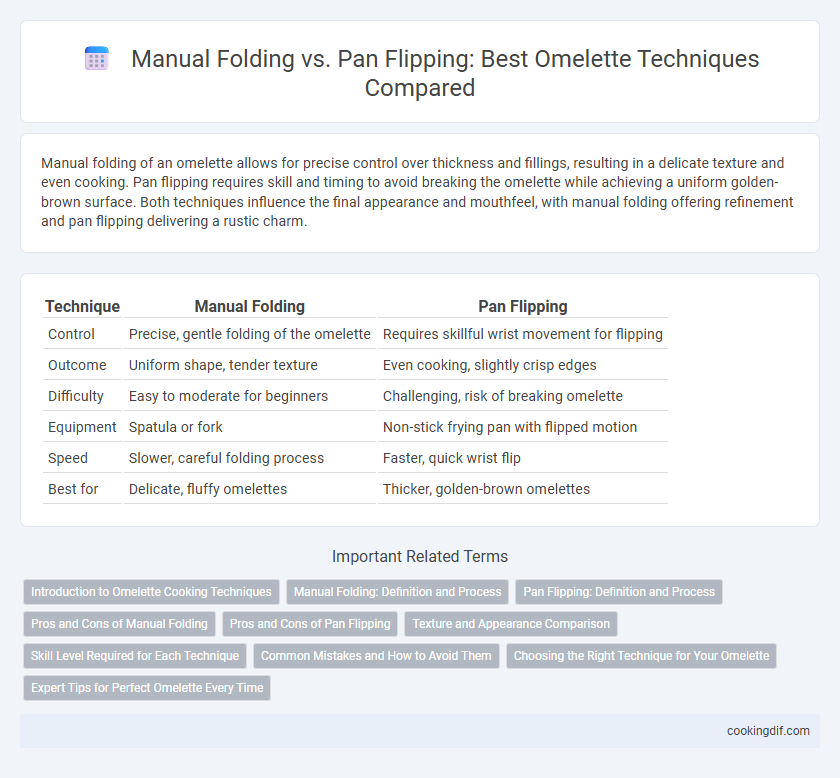Click the Technique column header

(82, 306)
